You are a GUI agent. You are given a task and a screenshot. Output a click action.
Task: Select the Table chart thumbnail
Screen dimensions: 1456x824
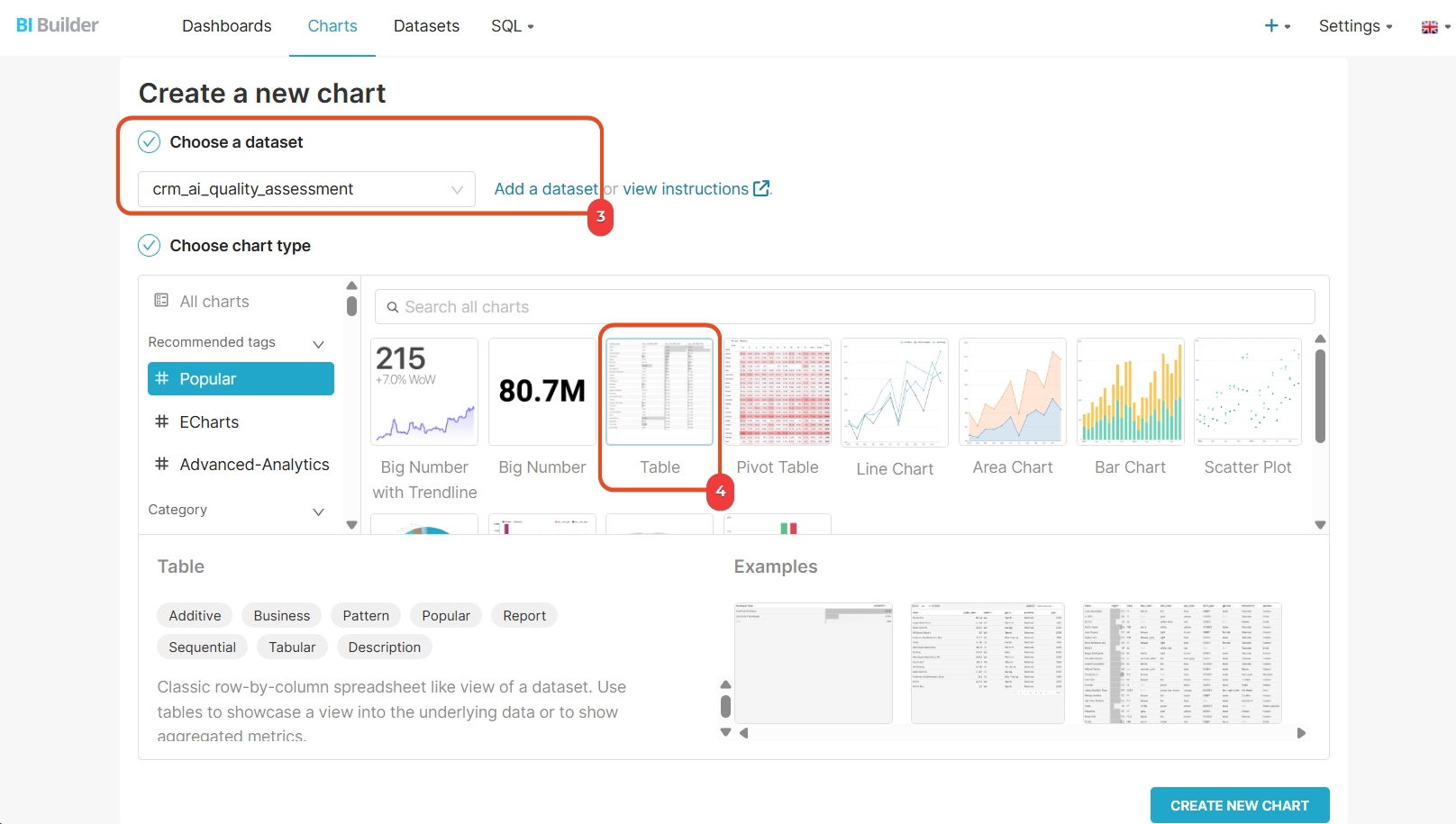pyautogui.click(x=660, y=393)
